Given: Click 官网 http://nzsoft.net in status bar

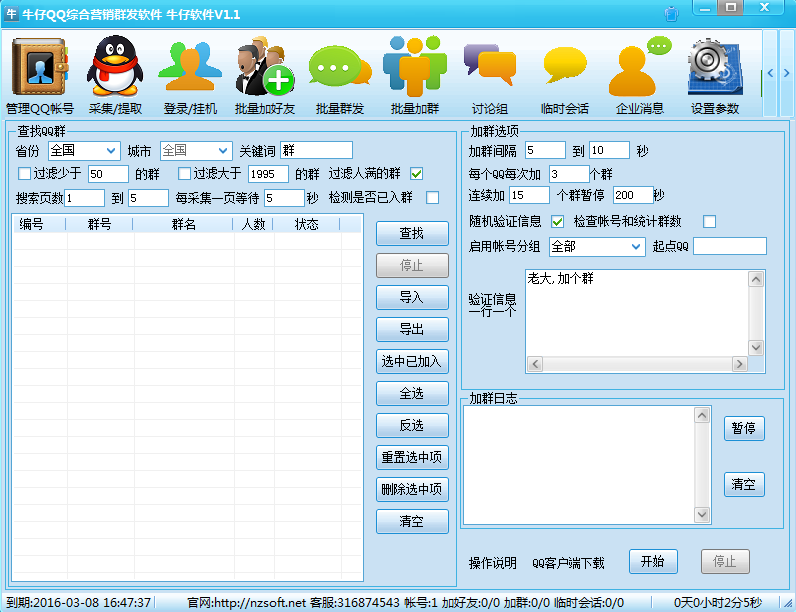Looking at the screenshot, I should 246,602.
